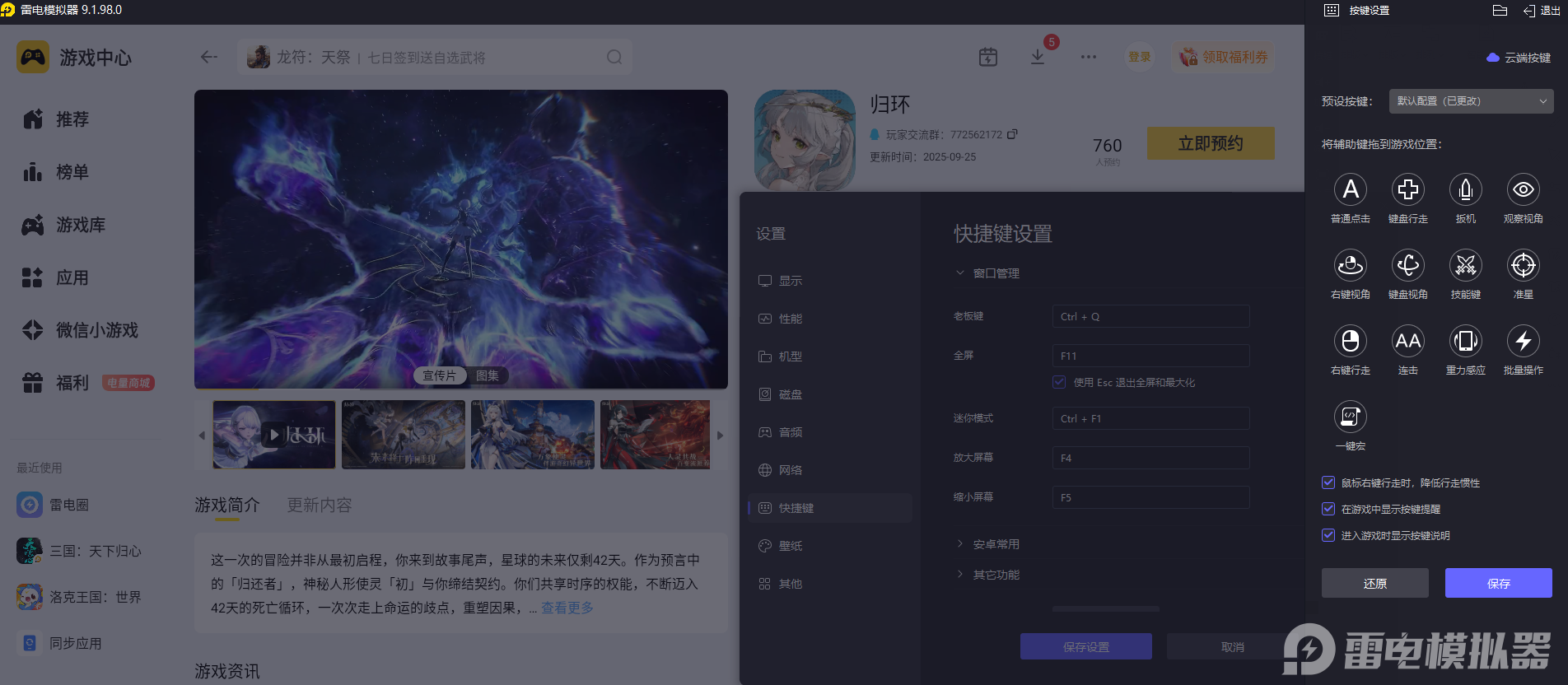1568x685 pixels.
Task: Show previous screenshot thumbnails
Action: pyautogui.click(x=202, y=435)
